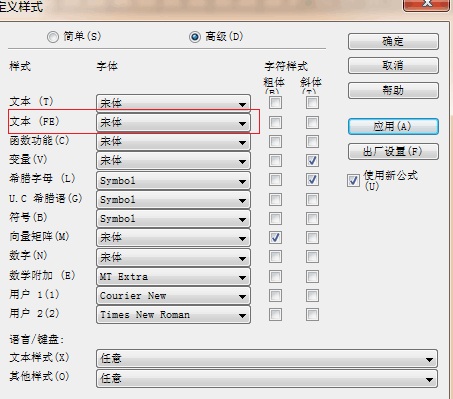Toggle bold checkbox for 变量(V)
This screenshot has height=399, width=453.
275,161
